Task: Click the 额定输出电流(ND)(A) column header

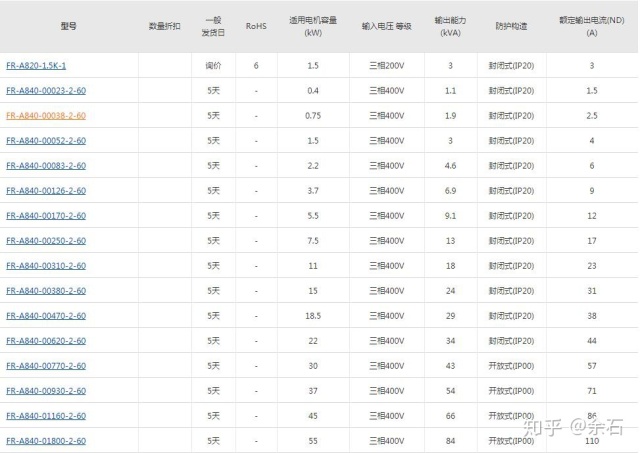Action: point(592,26)
